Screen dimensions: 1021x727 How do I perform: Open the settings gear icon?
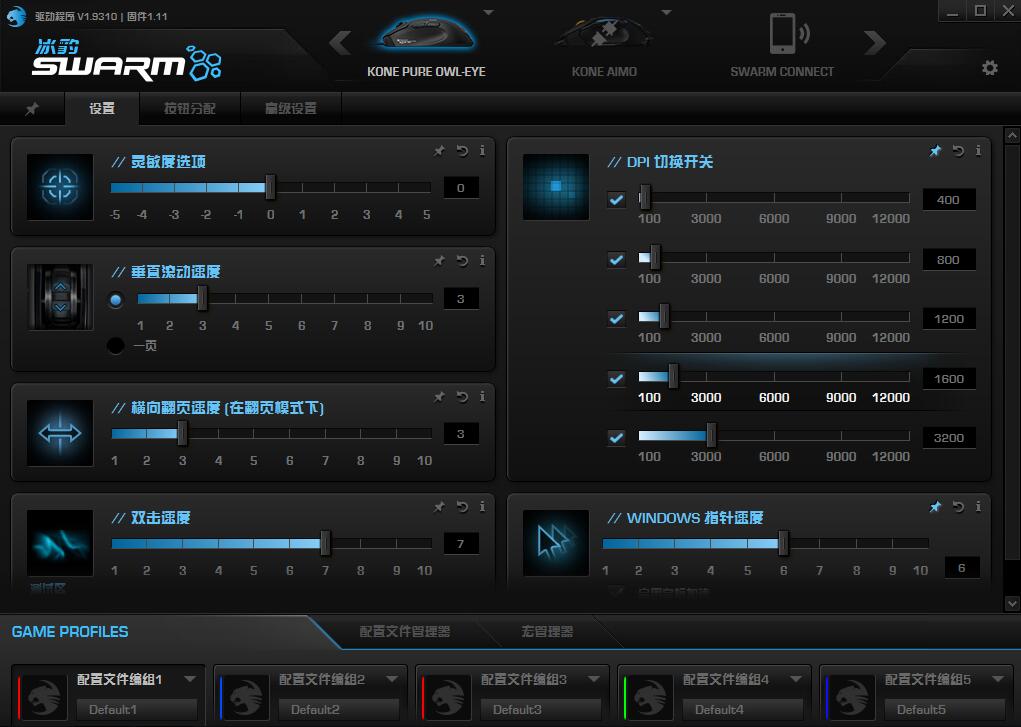coord(989,68)
